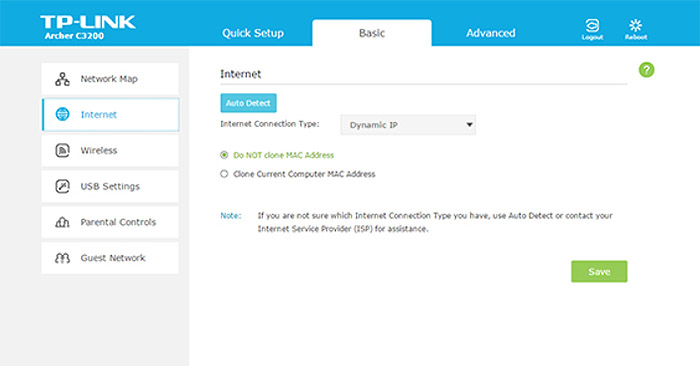Open the Internet menu item
700x366 pixels.
tap(110, 115)
